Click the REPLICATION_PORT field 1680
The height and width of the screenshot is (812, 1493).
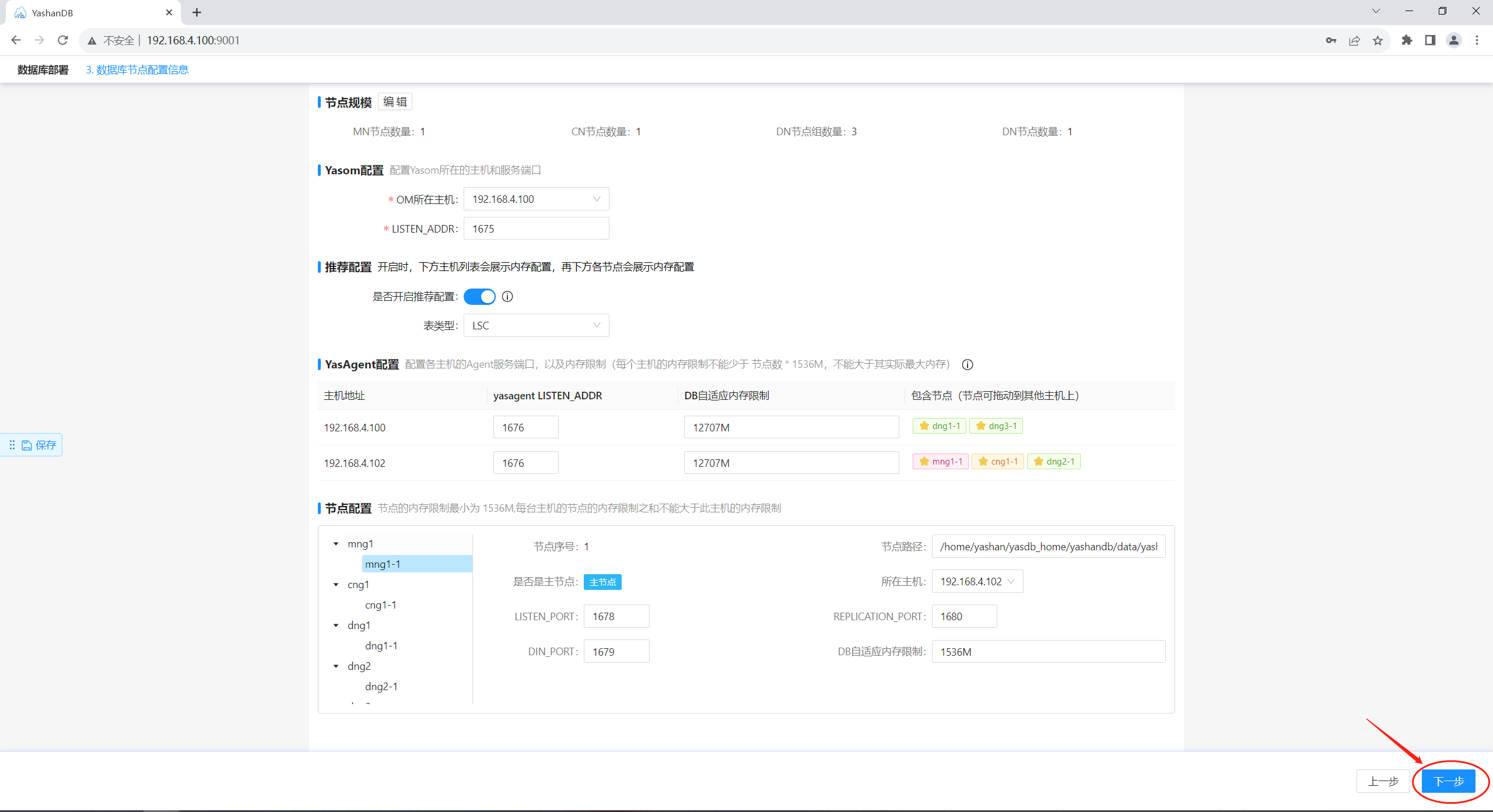[965, 617]
